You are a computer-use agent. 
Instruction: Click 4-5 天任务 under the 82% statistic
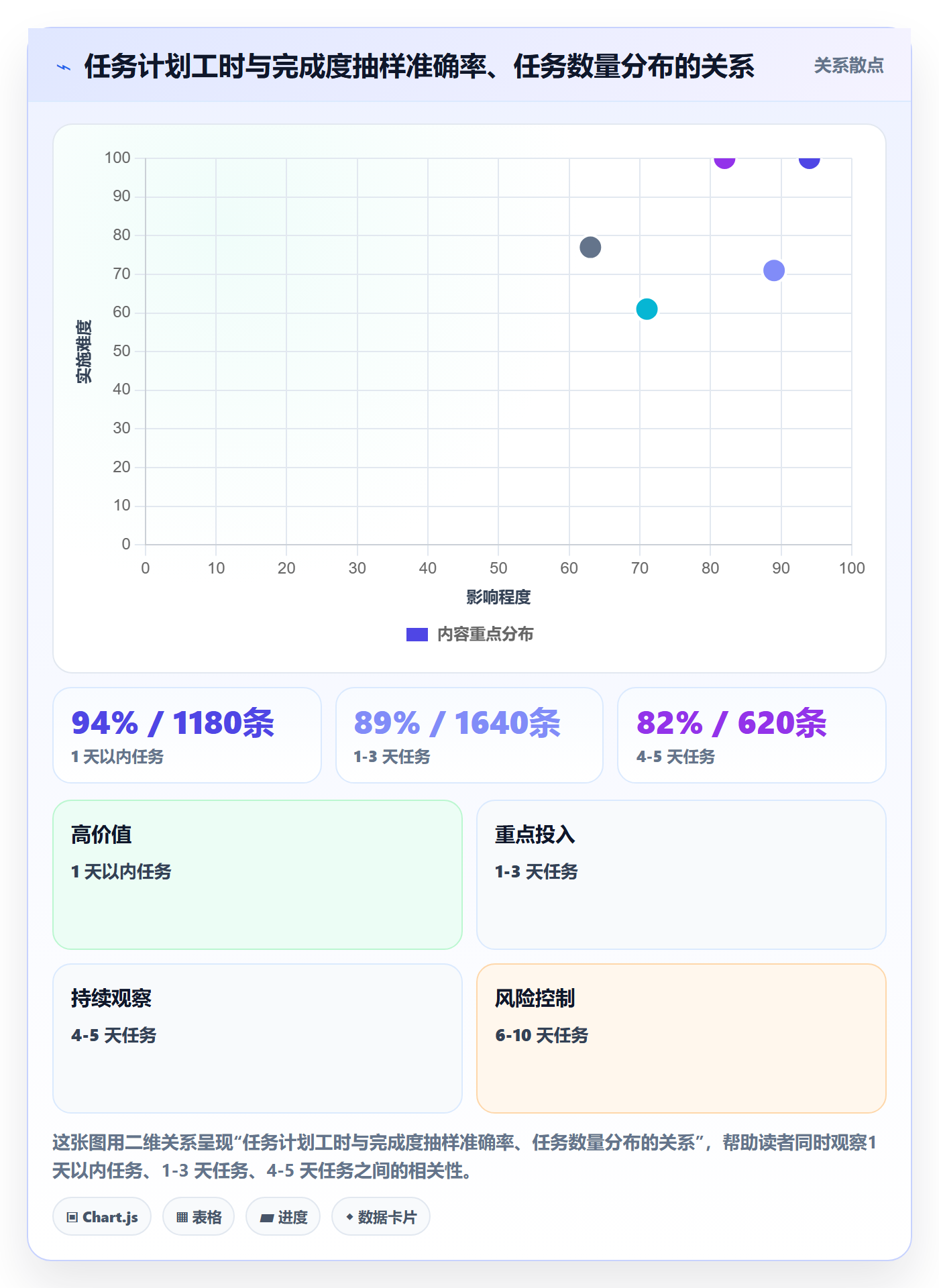pos(675,757)
